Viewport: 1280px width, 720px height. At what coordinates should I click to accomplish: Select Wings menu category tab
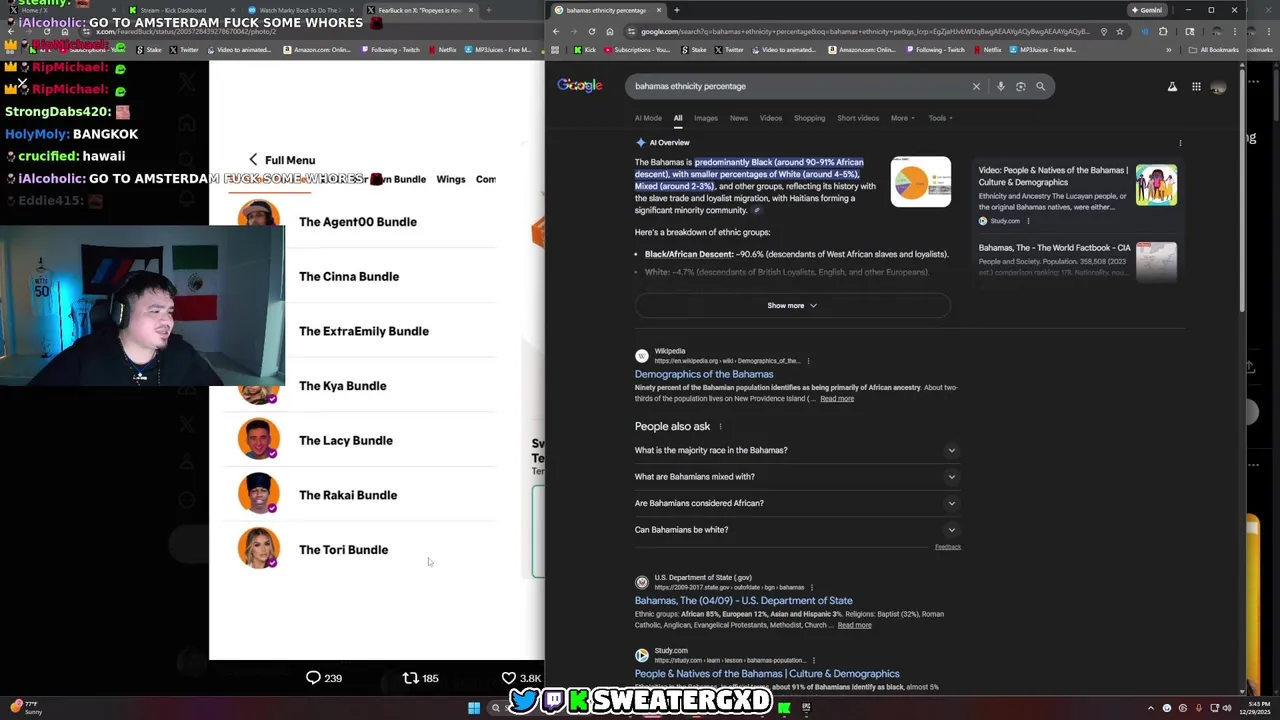pos(451,179)
